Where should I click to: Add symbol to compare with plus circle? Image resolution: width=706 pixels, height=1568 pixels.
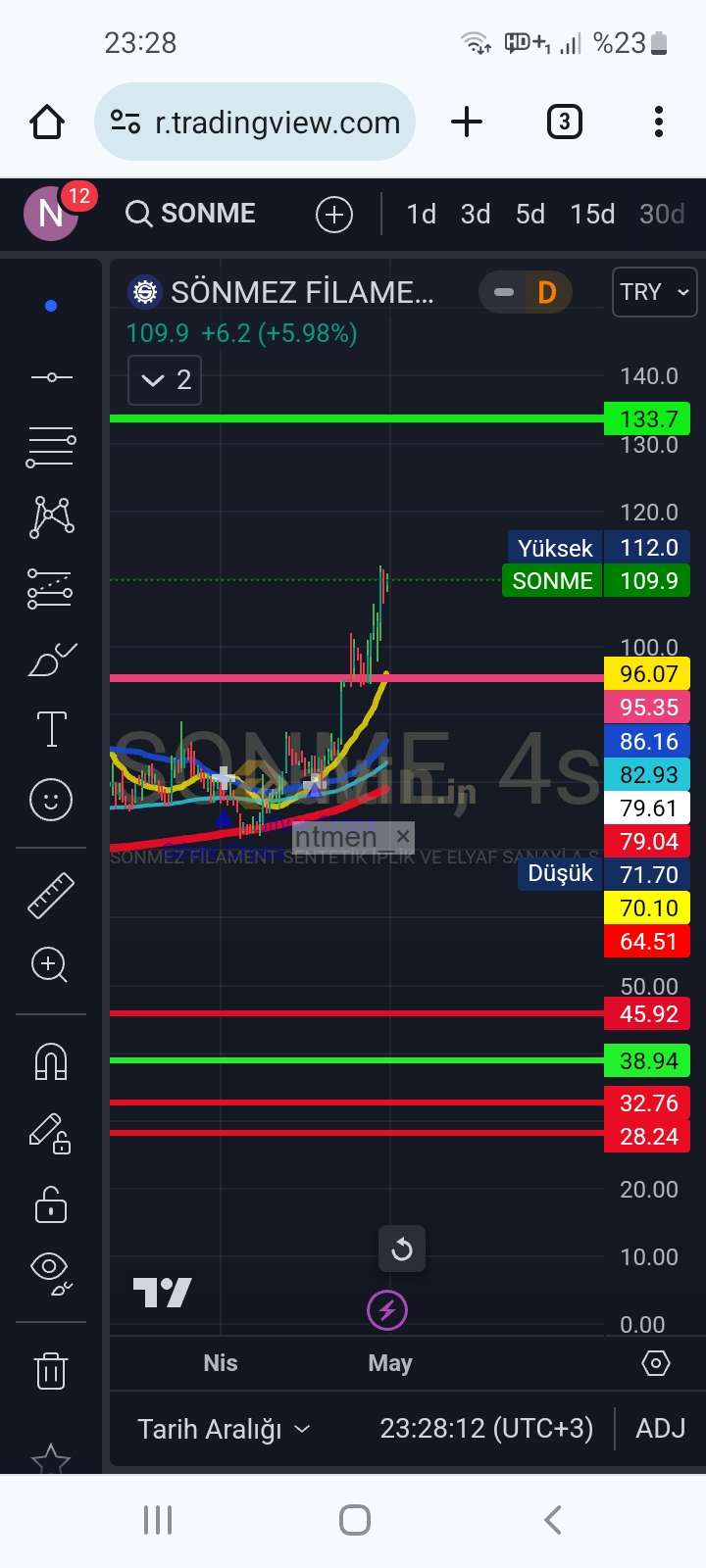coord(334,214)
